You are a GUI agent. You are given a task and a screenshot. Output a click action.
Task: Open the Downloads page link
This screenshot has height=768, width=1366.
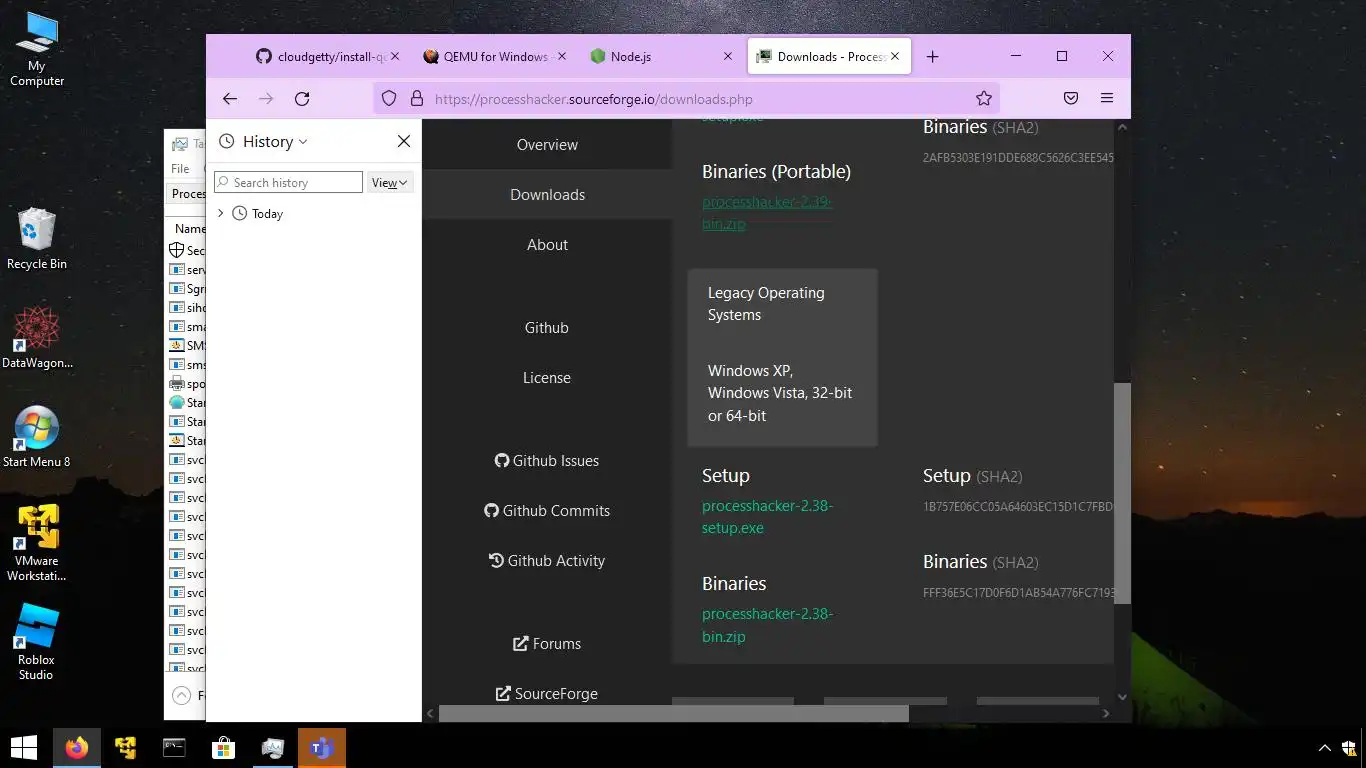[x=547, y=194]
